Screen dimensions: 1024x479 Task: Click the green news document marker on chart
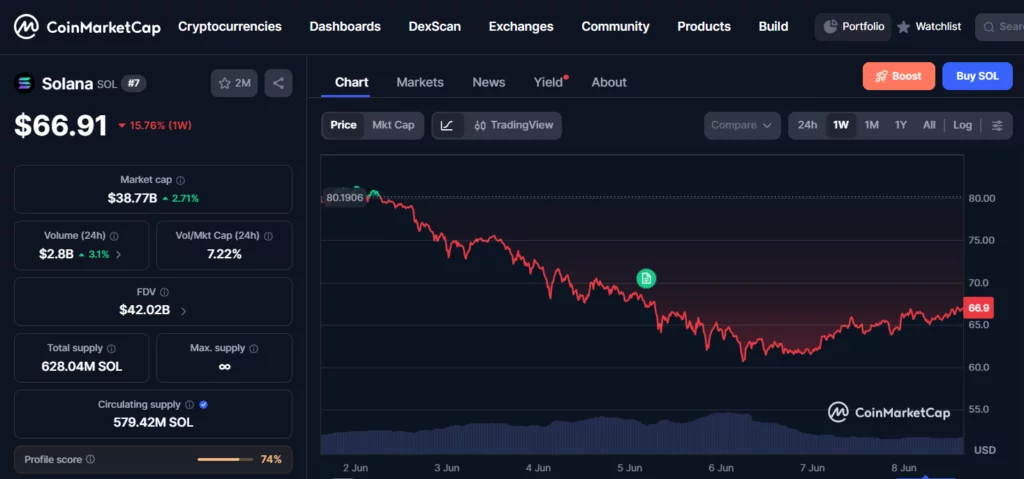tap(646, 279)
